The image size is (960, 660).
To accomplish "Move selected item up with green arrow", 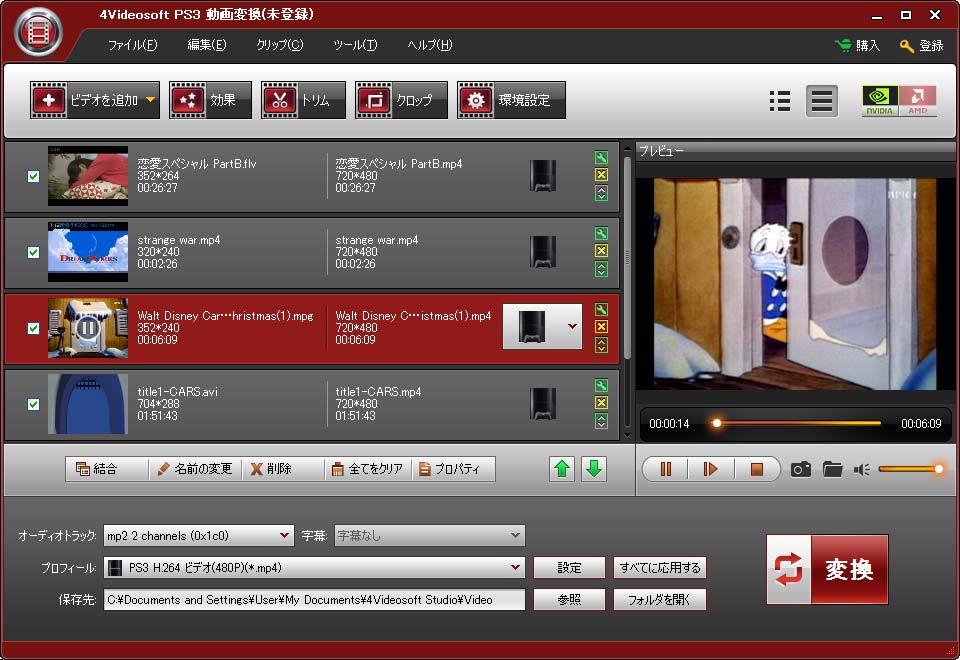I will [x=563, y=469].
